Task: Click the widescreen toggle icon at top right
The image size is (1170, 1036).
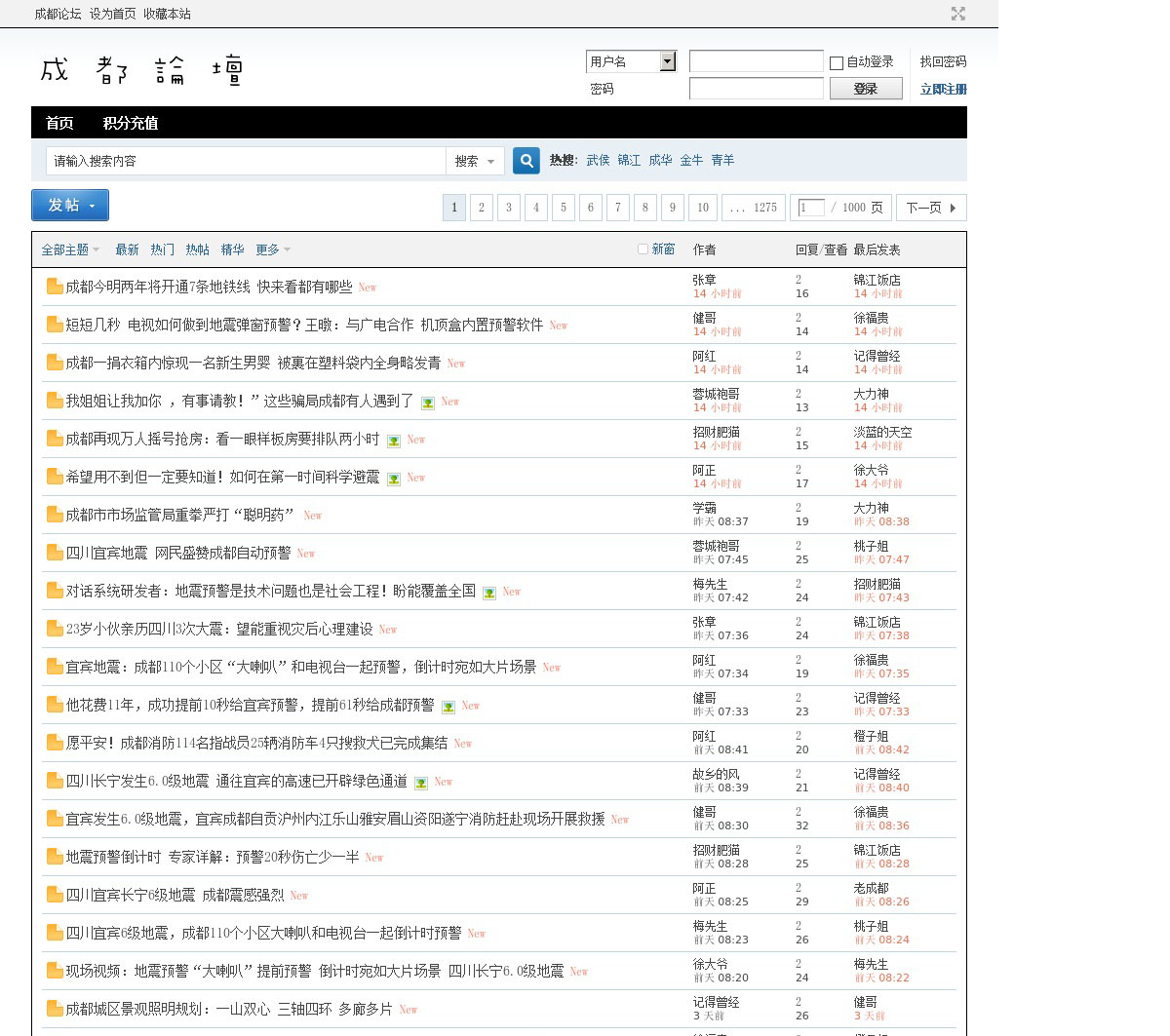Action: (x=957, y=14)
